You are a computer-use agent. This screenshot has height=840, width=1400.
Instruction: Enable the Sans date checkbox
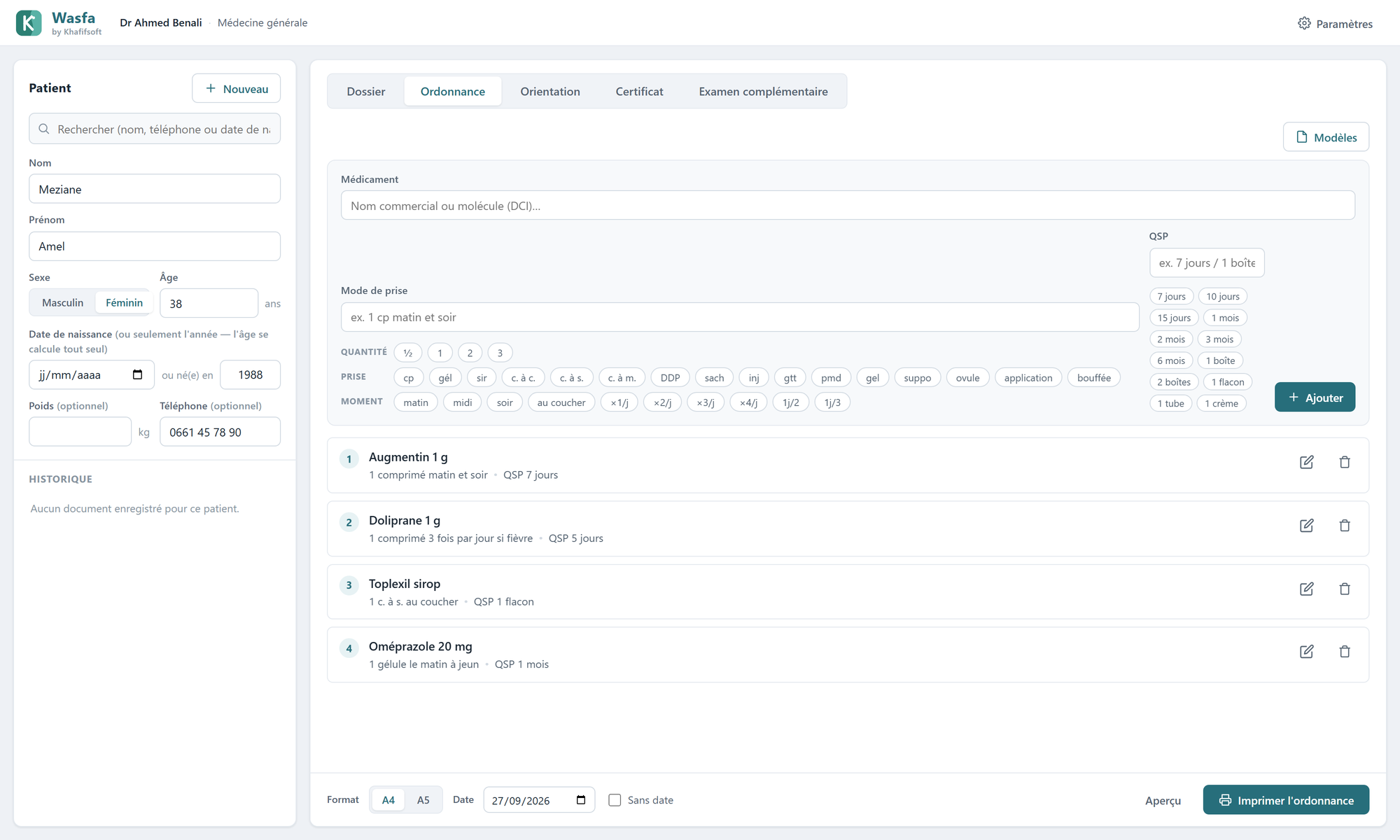[x=615, y=799]
